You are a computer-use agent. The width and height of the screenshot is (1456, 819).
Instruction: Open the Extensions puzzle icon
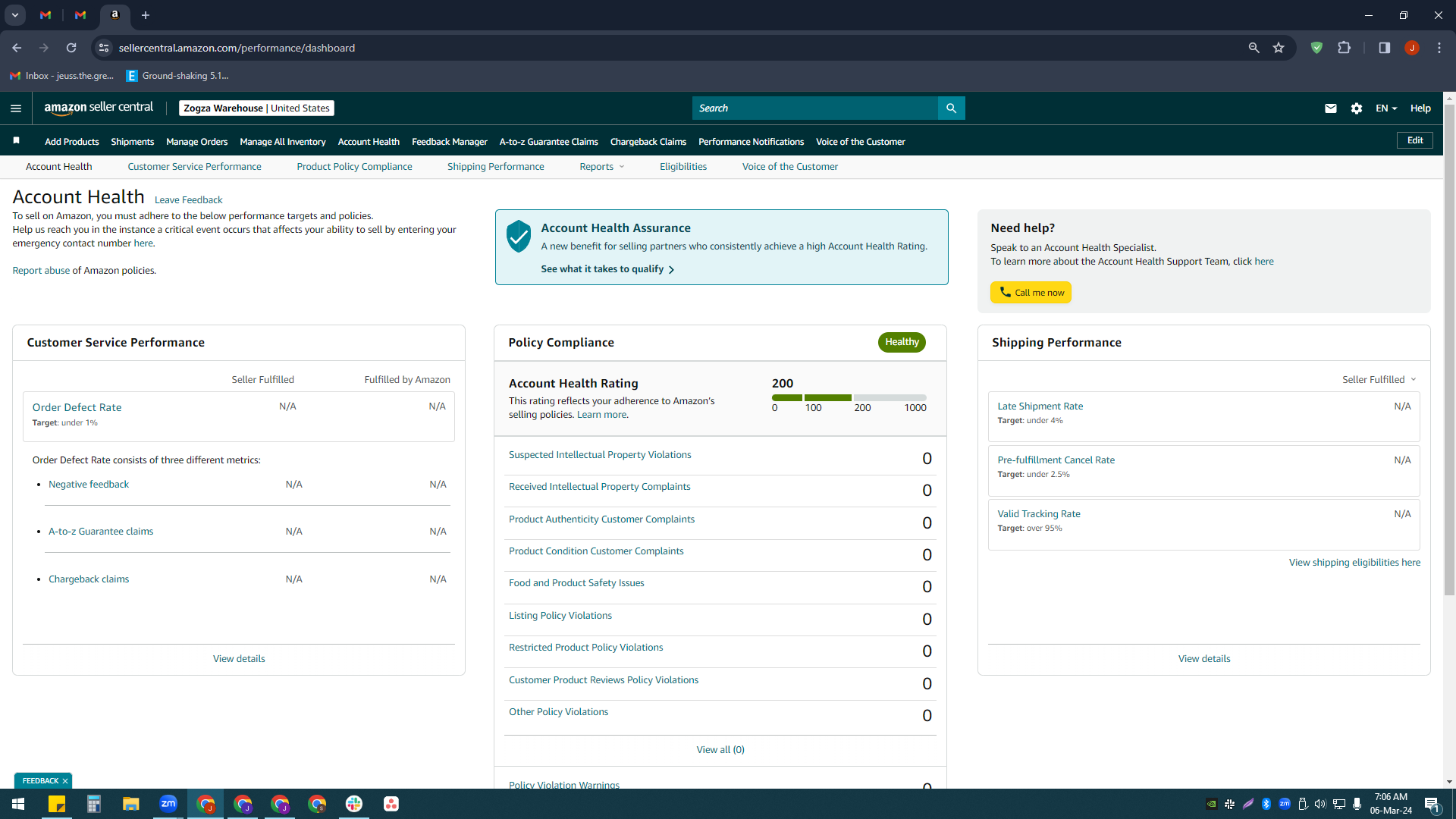point(1344,48)
